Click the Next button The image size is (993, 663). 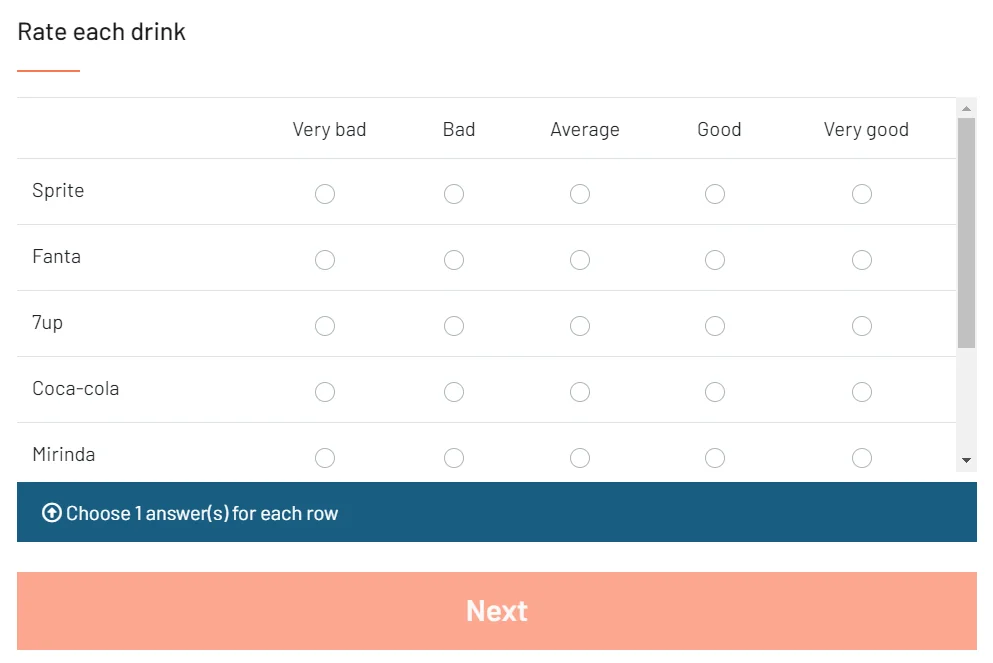pos(496,611)
